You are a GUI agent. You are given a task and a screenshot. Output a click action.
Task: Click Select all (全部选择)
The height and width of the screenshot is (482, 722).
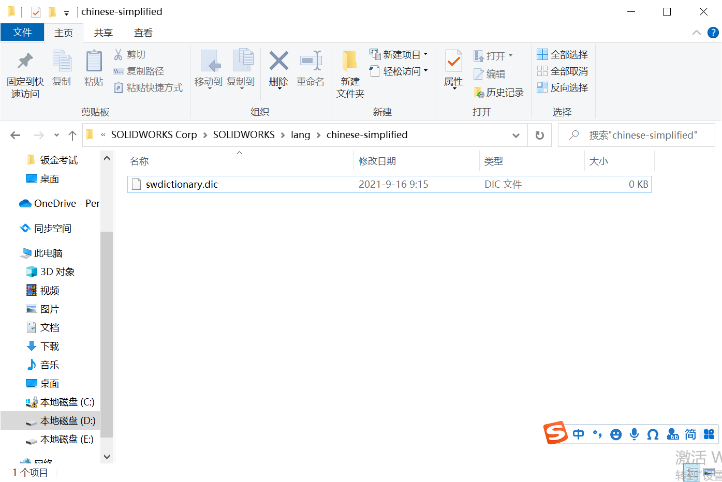pyautogui.click(x=562, y=55)
